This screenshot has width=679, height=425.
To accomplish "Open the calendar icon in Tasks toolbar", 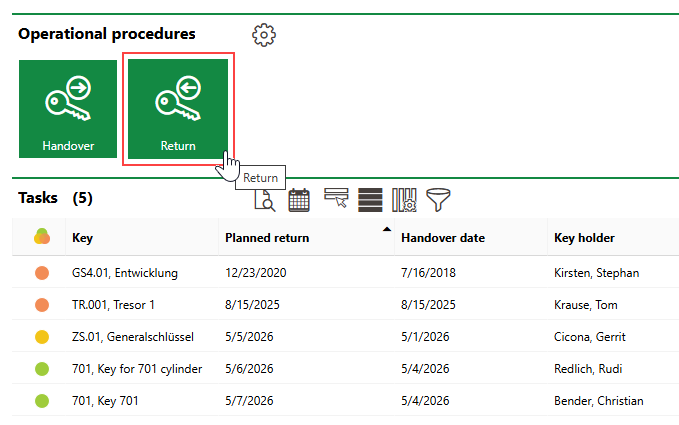I will pyautogui.click(x=299, y=200).
